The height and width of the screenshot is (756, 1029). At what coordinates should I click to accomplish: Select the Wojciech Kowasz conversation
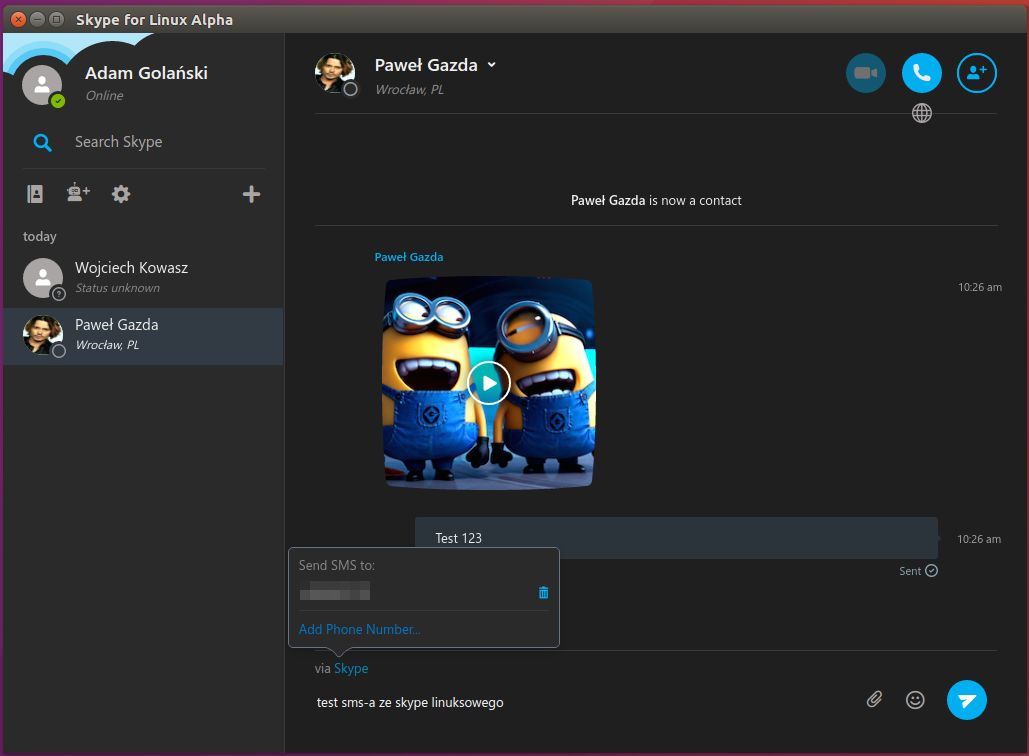143,278
